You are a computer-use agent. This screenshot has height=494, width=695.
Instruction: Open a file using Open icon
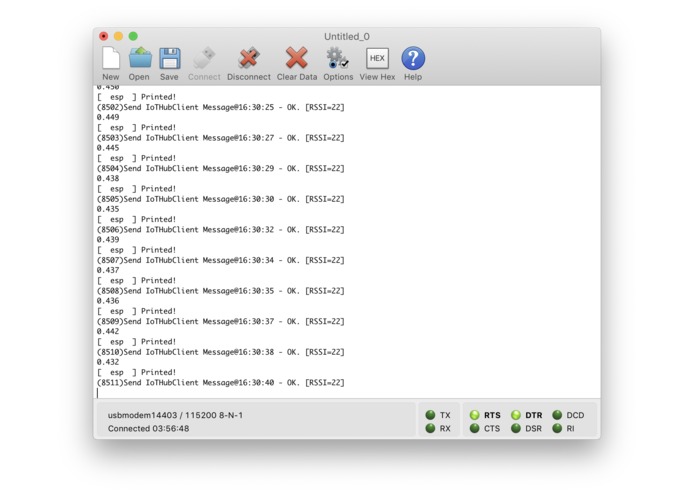point(140,58)
